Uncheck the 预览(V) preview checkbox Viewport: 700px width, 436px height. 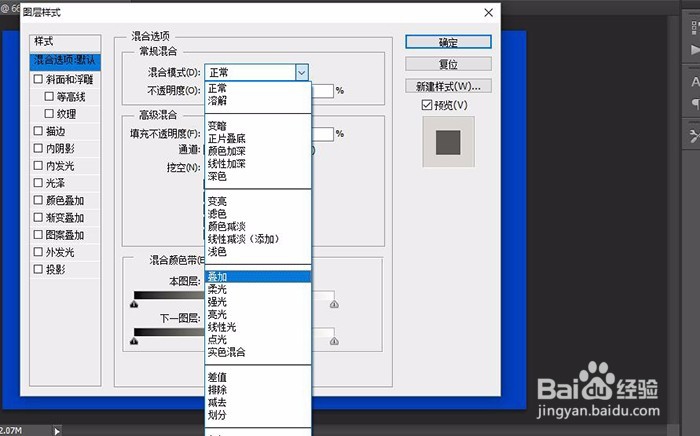(x=427, y=105)
